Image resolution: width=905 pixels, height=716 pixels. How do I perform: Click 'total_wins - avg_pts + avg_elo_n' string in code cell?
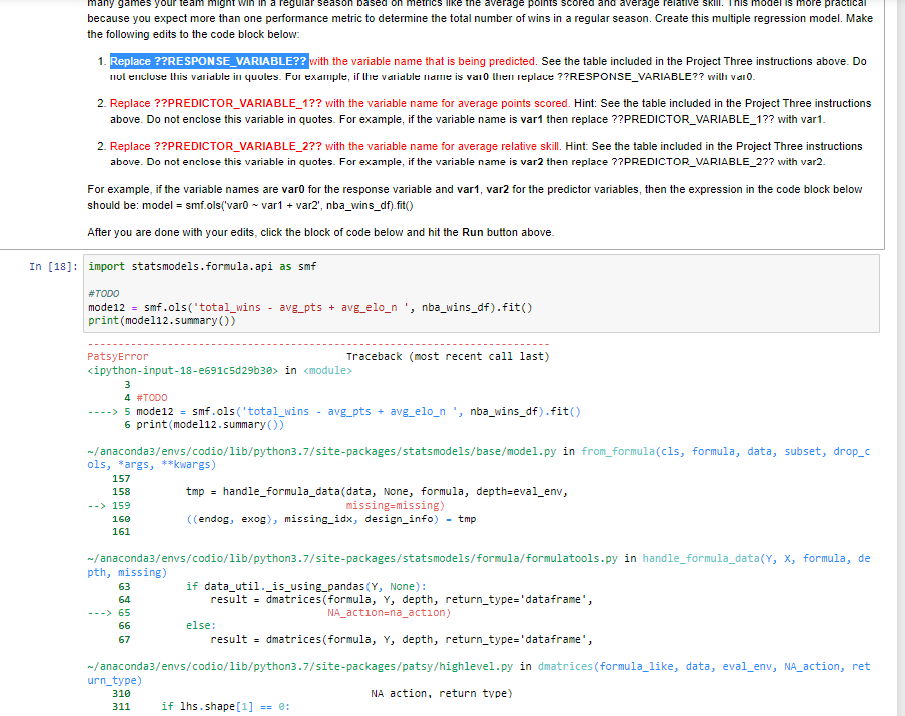click(301, 308)
